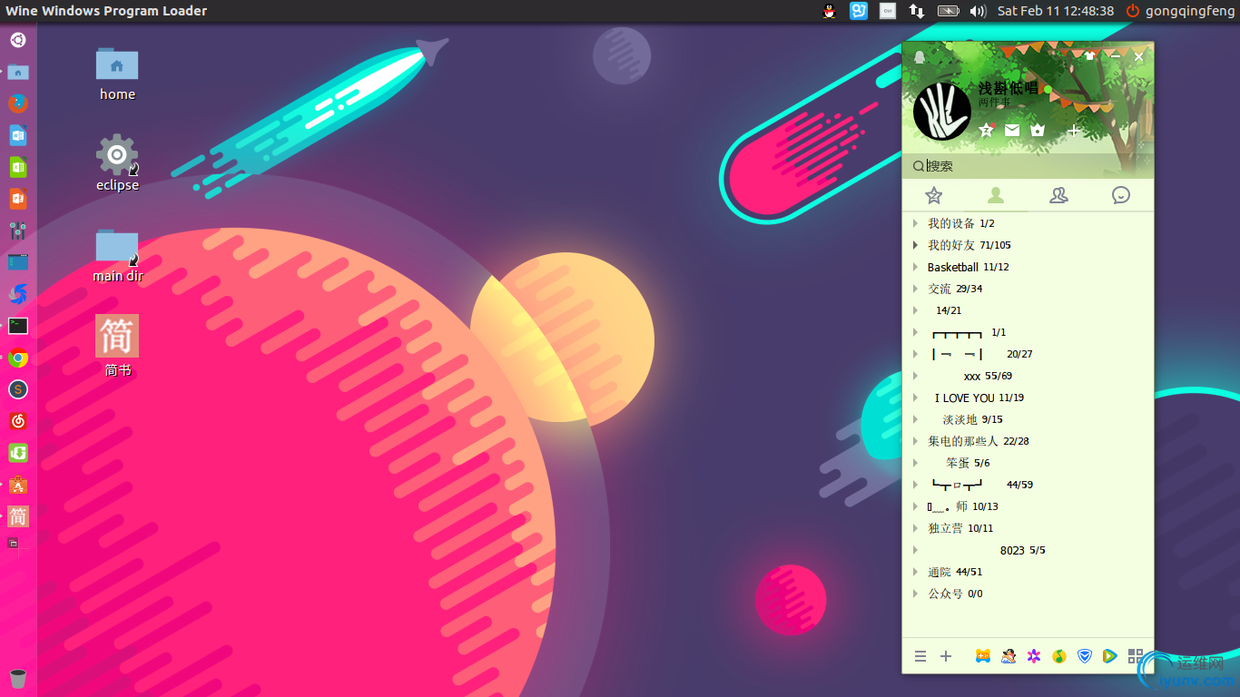Open NetEase Cloud Music in the launcher
The height and width of the screenshot is (697, 1240).
point(18,421)
